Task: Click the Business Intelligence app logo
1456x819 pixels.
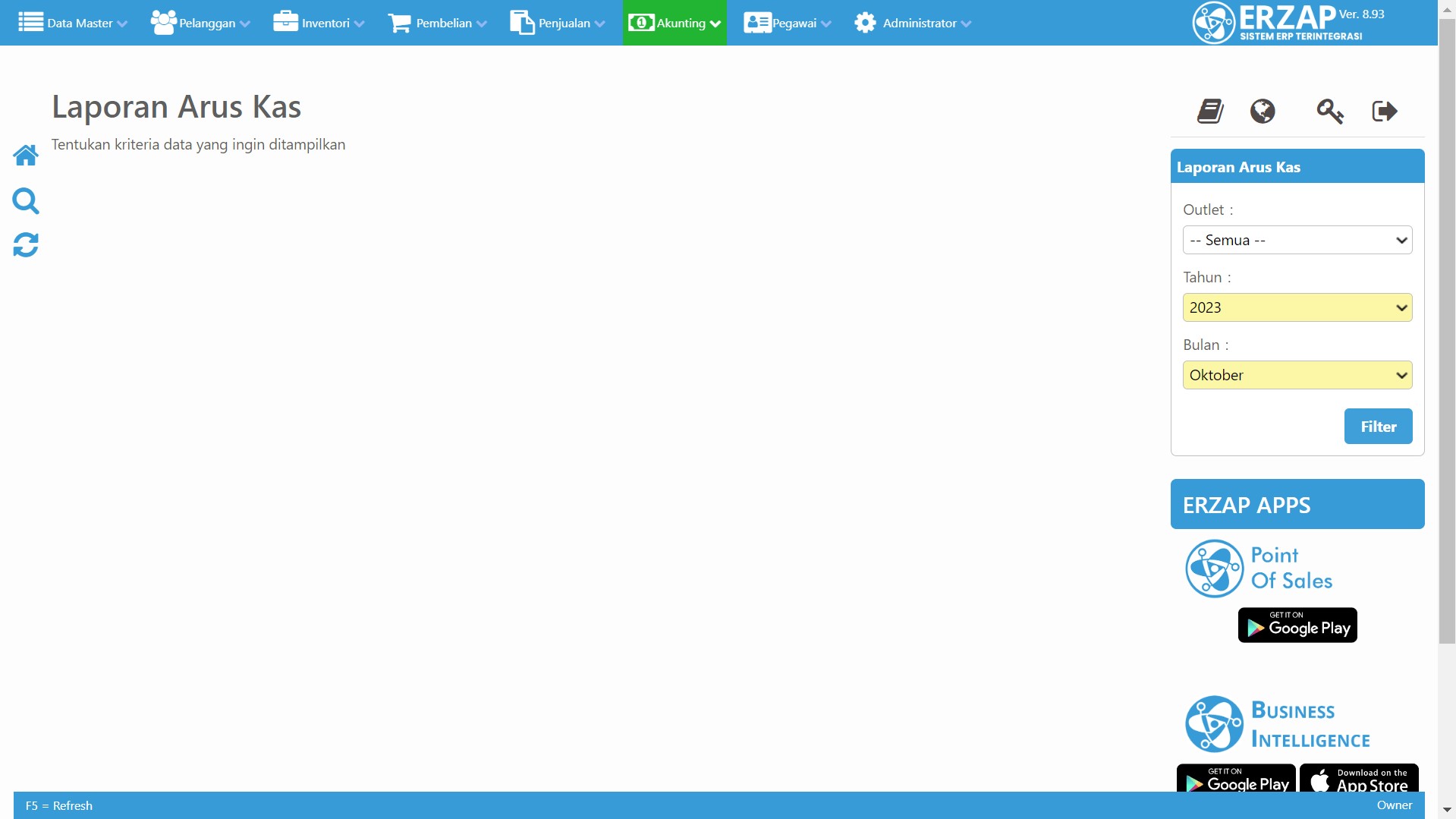Action: click(1278, 724)
